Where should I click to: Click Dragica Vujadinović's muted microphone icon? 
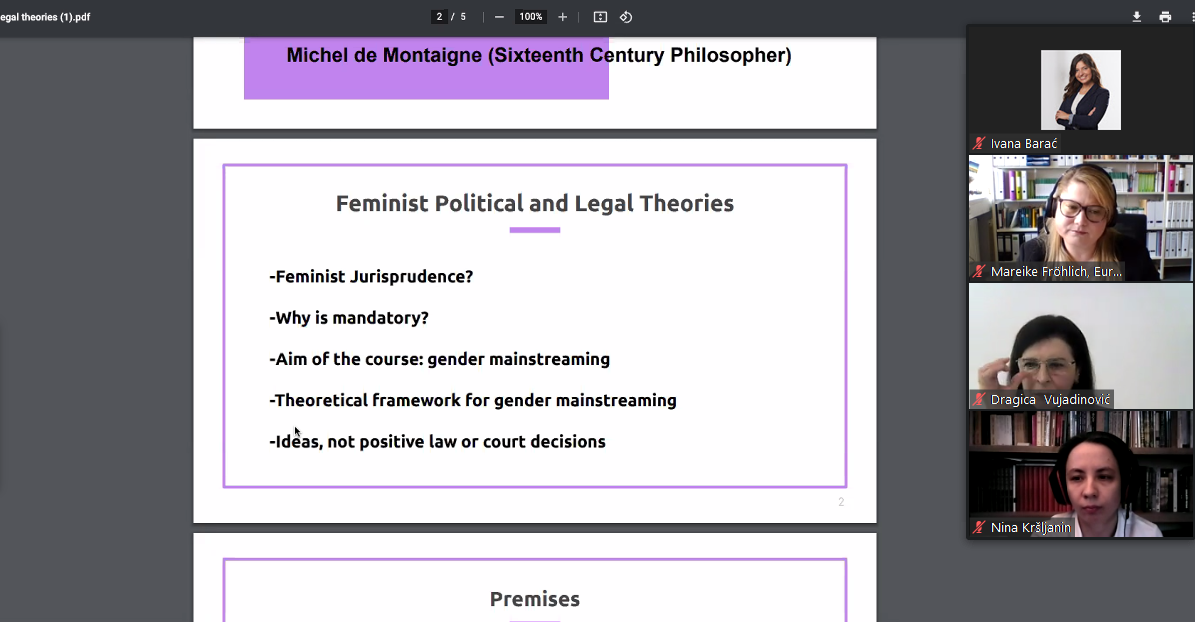(980, 400)
